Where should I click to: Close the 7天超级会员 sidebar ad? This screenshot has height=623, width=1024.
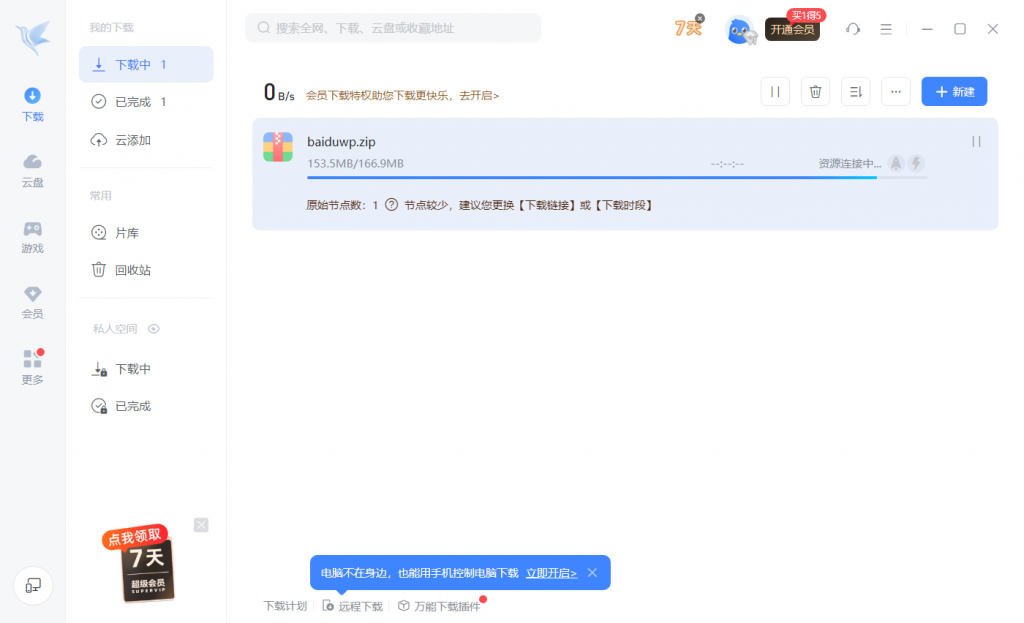tap(201, 525)
